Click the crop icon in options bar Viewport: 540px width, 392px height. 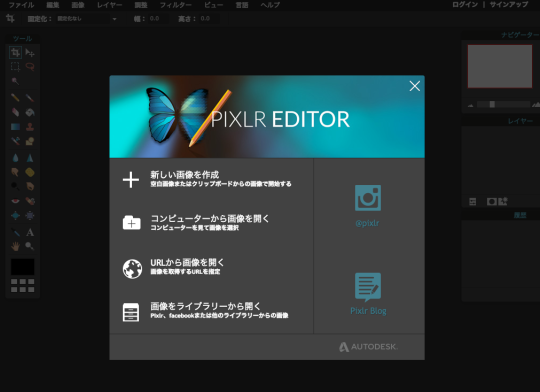[x=10, y=19]
